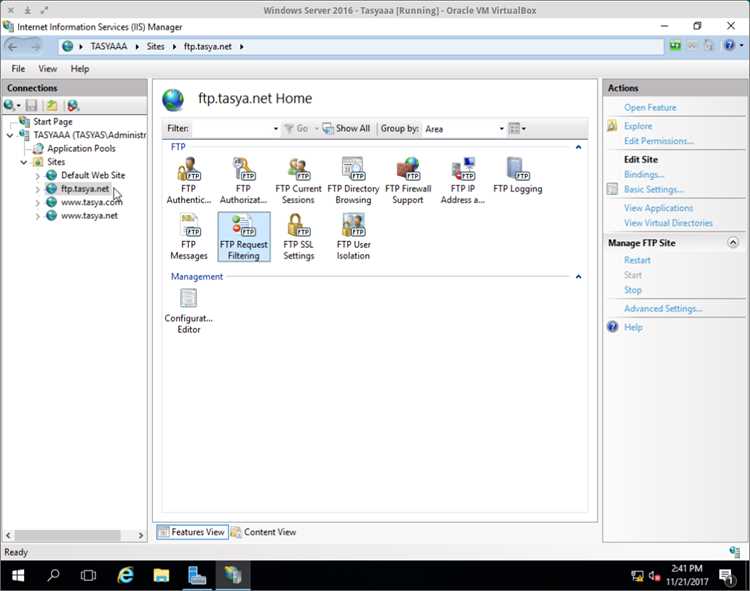750x591 pixels.
Task: Click the taskbar search icon
Action: click(53, 575)
